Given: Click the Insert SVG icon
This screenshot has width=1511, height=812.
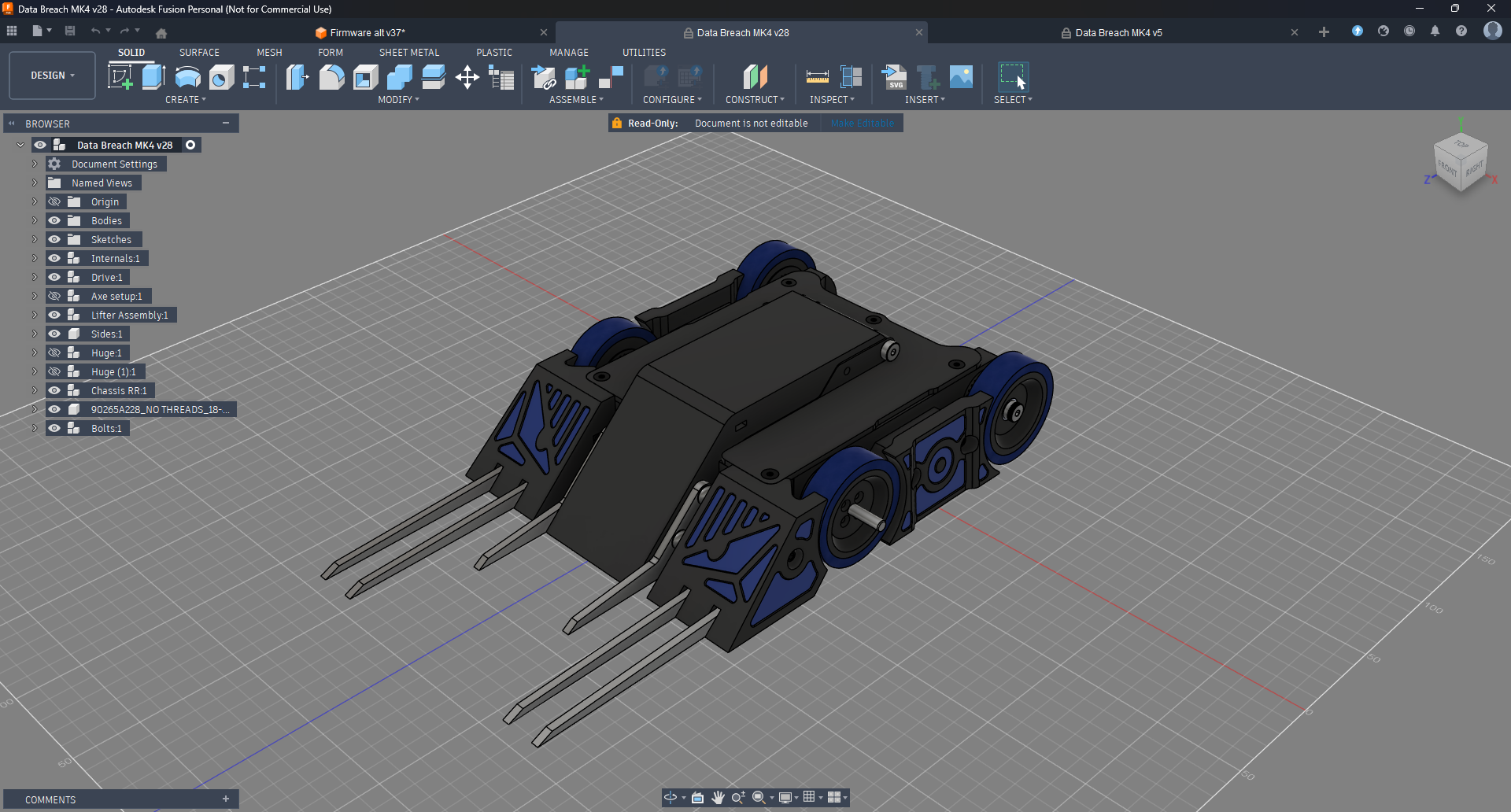Looking at the screenshot, I should (x=893, y=77).
